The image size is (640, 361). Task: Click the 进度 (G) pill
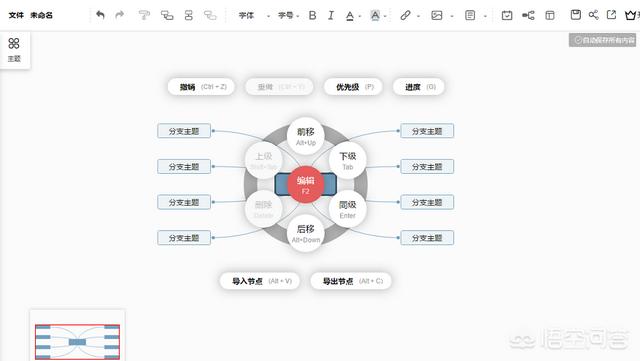(419, 87)
